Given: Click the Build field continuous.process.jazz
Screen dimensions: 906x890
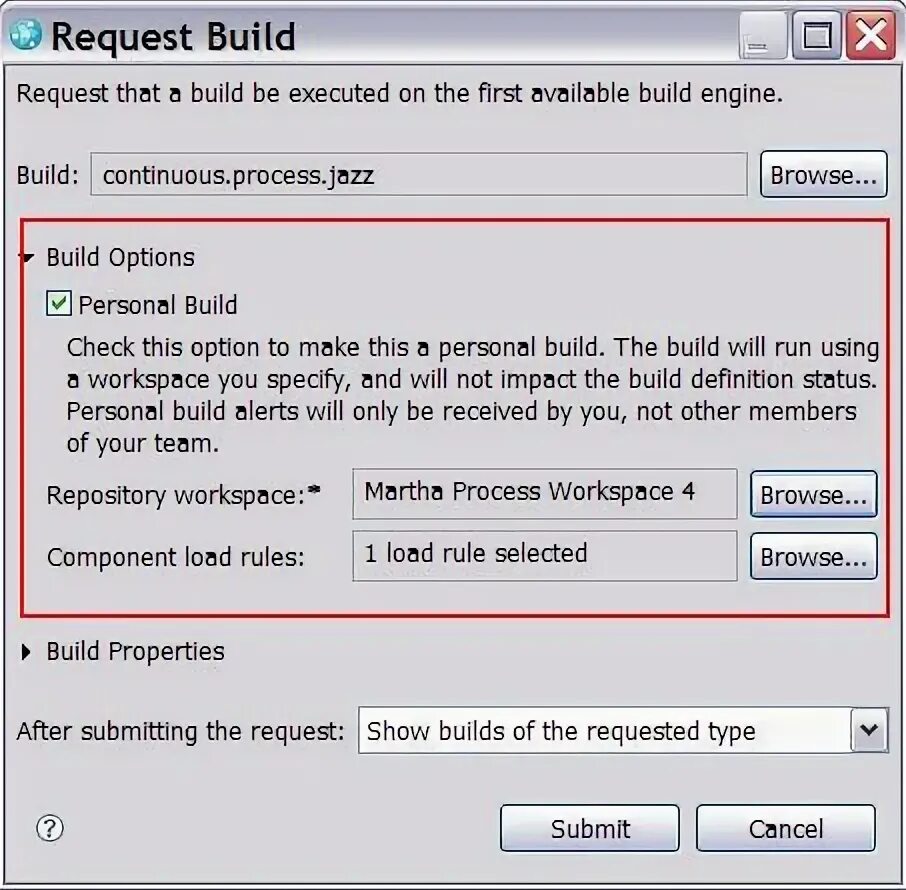Looking at the screenshot, I should coord(419,175).
